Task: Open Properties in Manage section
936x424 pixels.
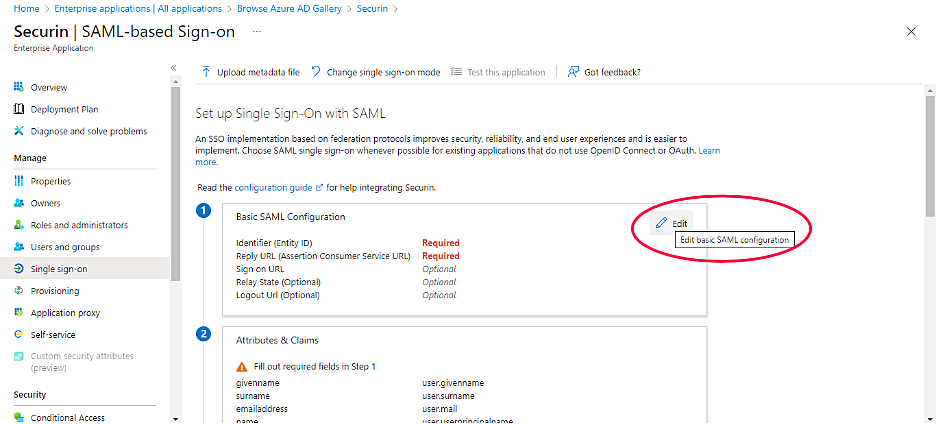Action: click(51, 181)
